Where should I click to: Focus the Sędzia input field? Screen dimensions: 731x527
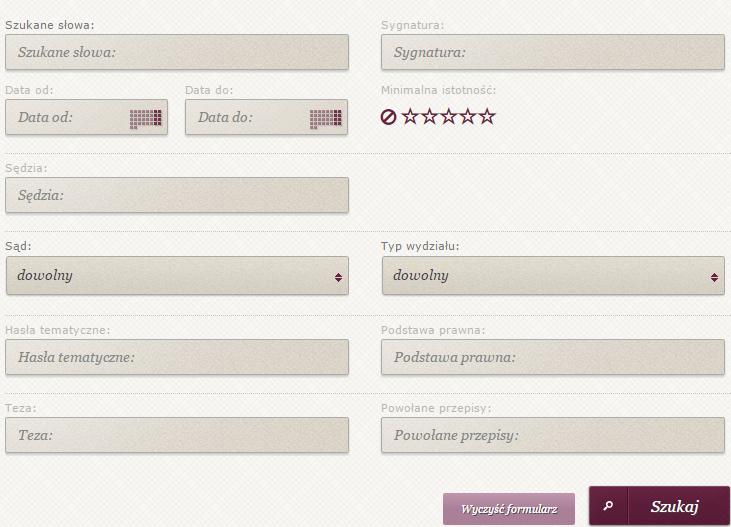(x=177, y=195)
